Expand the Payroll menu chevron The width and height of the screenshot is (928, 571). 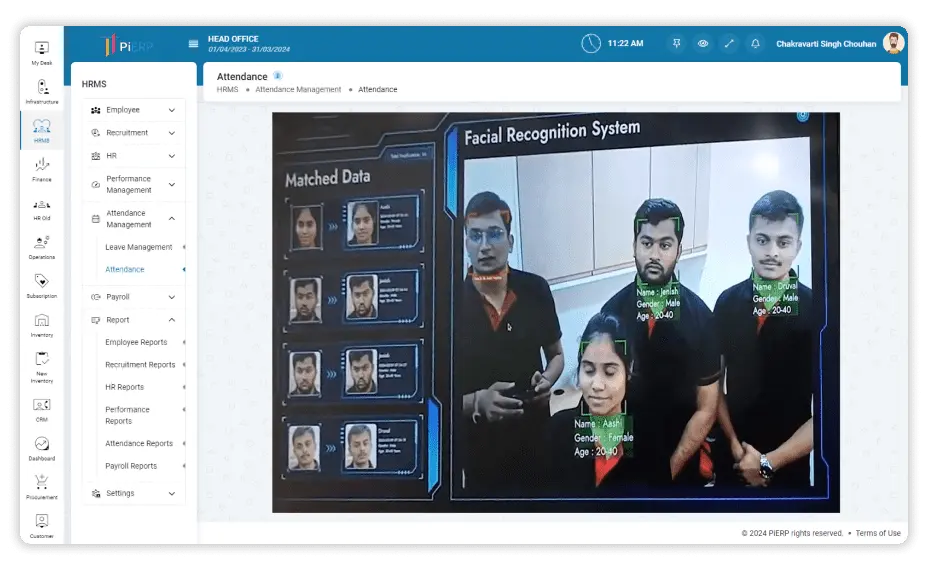pyautogui.click(x=172, y=297)
